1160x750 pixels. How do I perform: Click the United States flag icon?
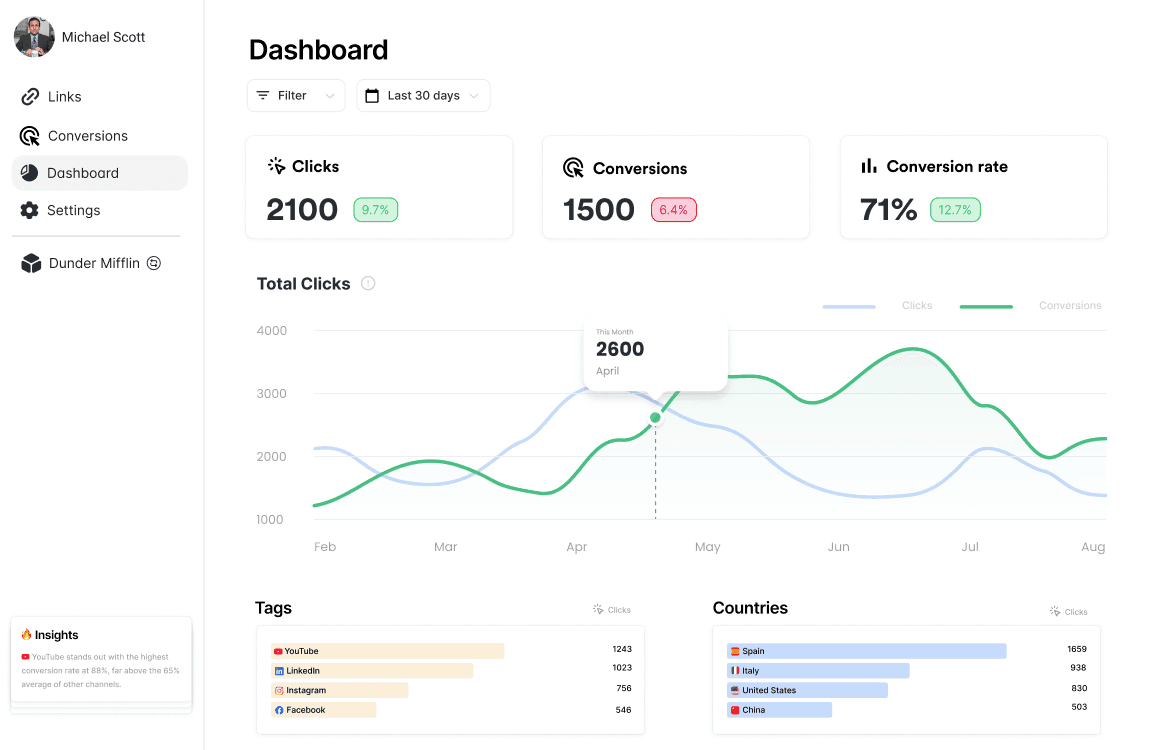(x=735, y=690)
